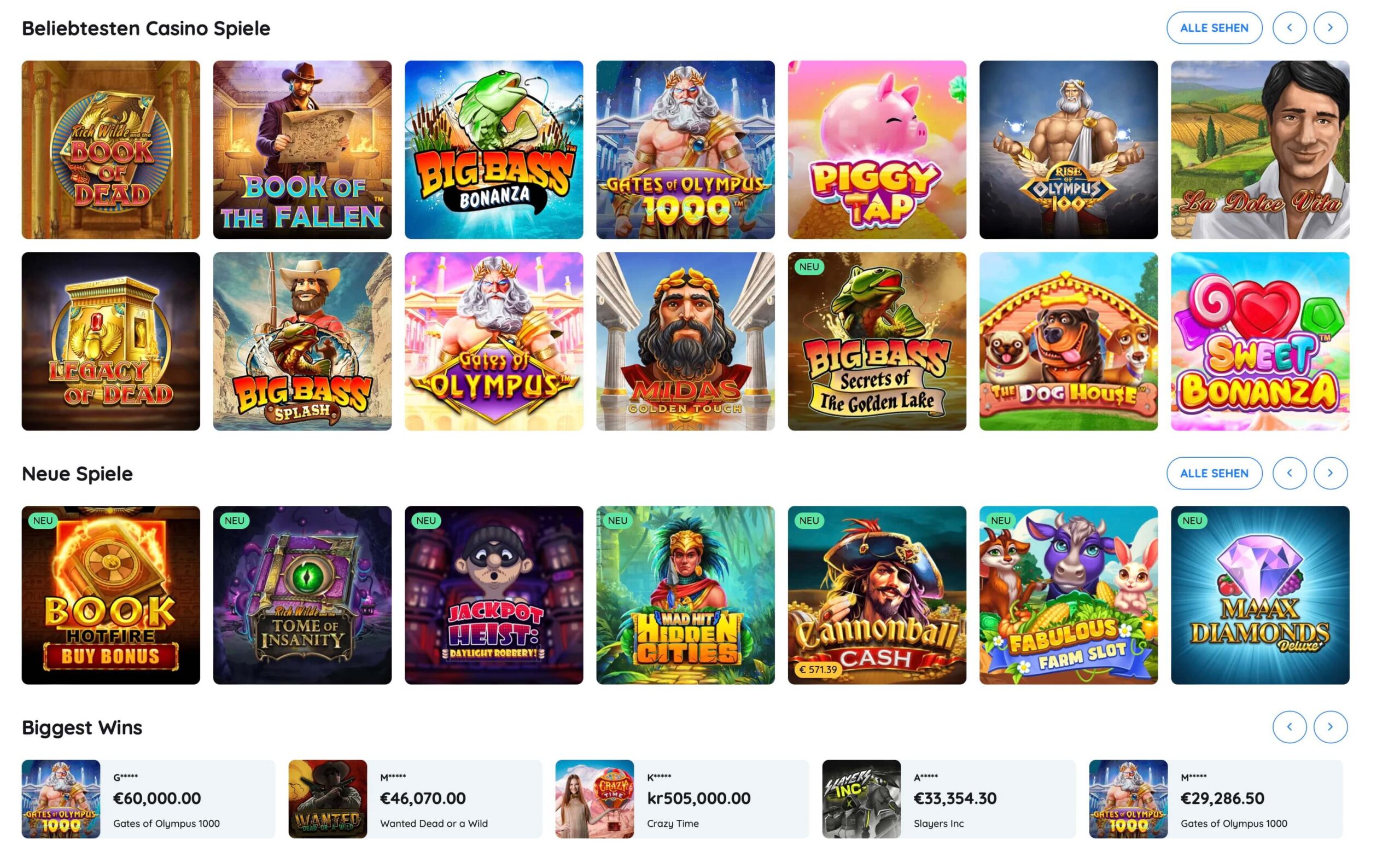This screenshot has height=863, width=1400.
Task: Go to previous page of Neue Spiele
Action: [x=1288, y=473]
